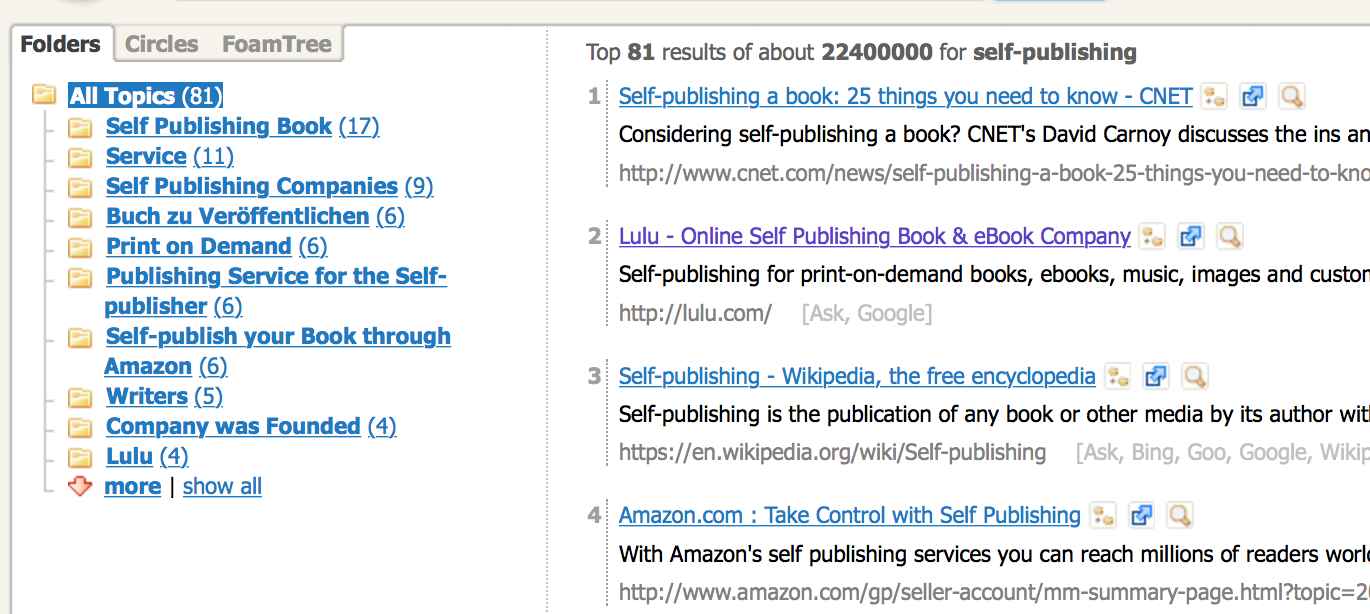Click preview magnifier icon for Wikipedia result

pos(1195,377)
